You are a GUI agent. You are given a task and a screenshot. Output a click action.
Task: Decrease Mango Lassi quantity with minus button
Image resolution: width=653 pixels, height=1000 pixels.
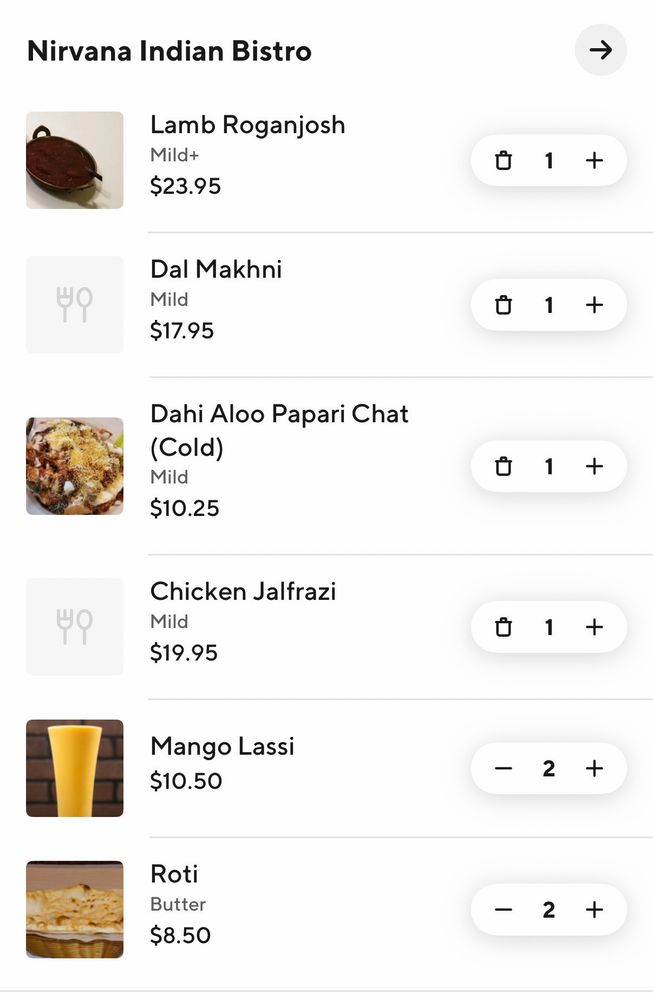pos(503,768)
